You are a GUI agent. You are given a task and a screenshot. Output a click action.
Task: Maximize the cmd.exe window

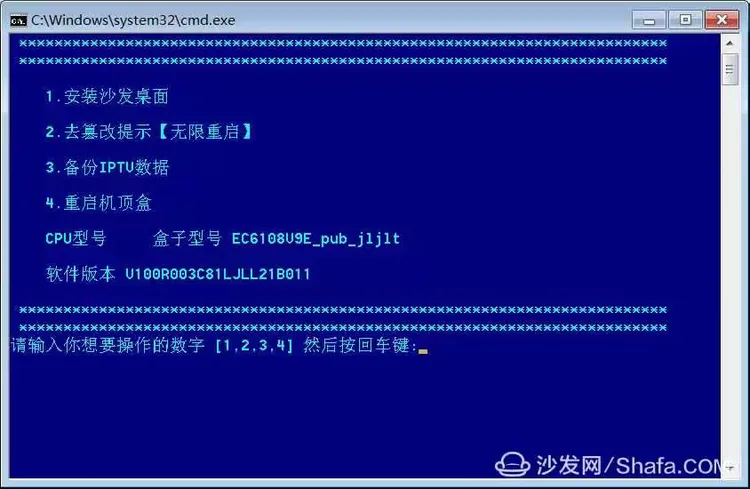(685, 20)
